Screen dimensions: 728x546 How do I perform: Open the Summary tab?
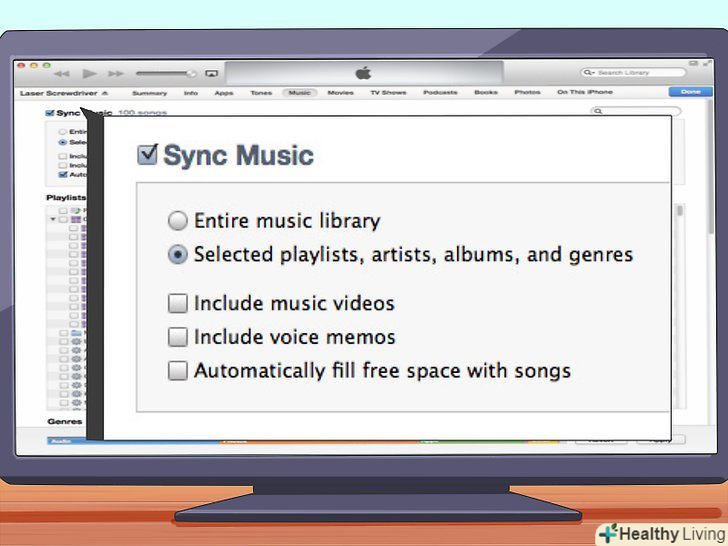(x=150, y=93)
